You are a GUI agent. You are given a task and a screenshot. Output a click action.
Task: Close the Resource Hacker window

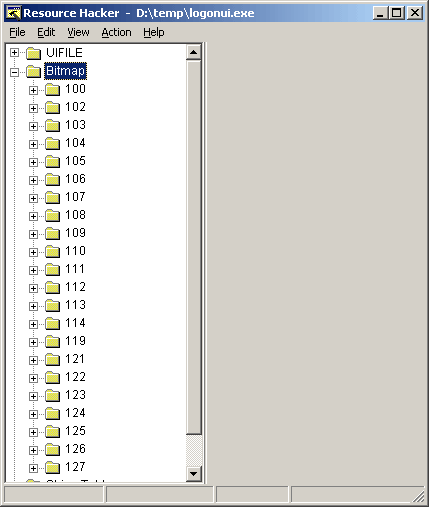pyautogui.click(x=415, y=13)
